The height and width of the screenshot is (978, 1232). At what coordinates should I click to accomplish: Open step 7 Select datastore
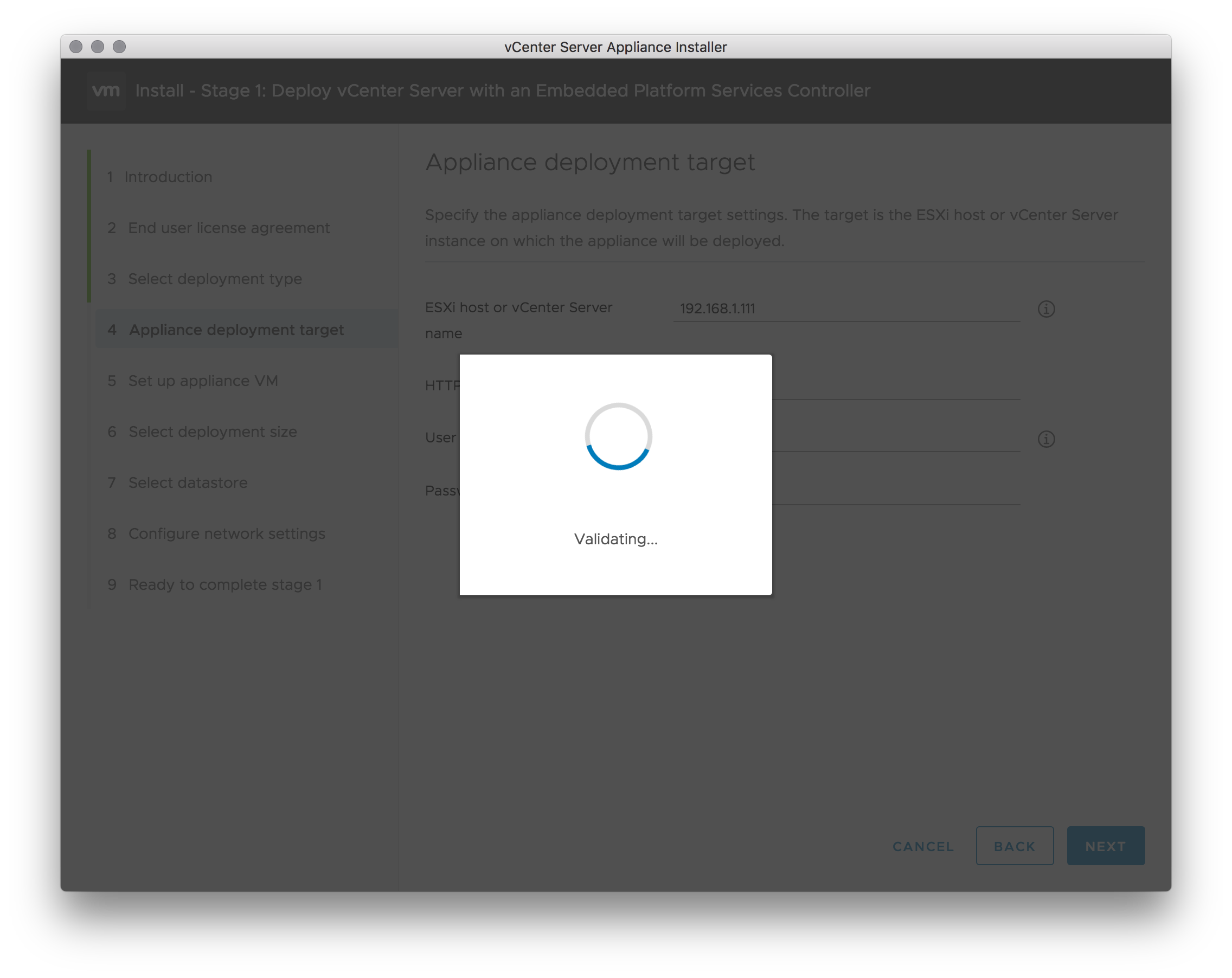[x=178, y=482]
